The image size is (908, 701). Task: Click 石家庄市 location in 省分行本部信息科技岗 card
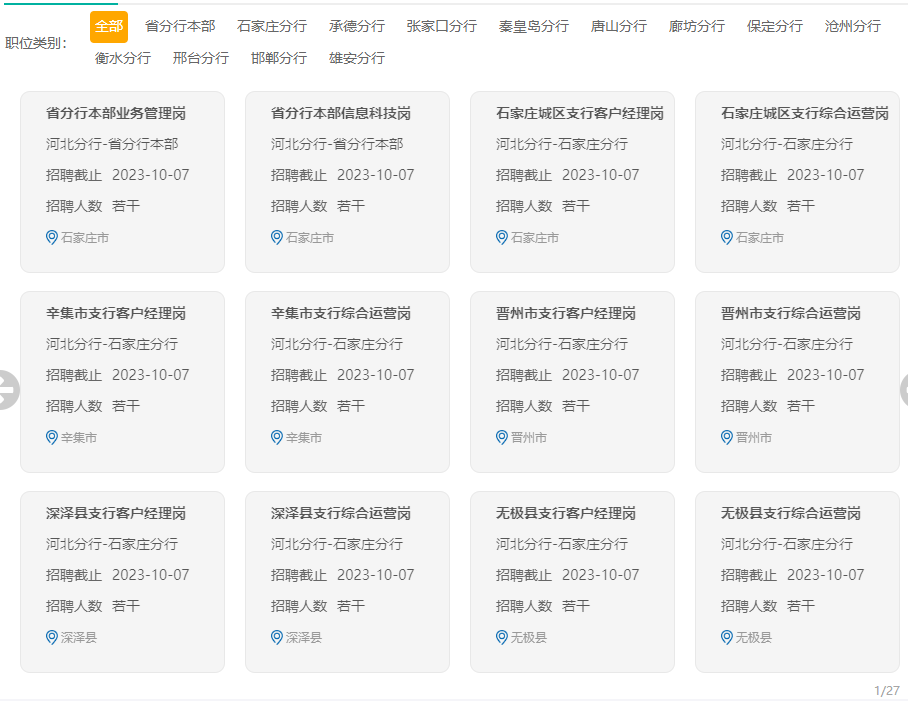tap(310, 238)
